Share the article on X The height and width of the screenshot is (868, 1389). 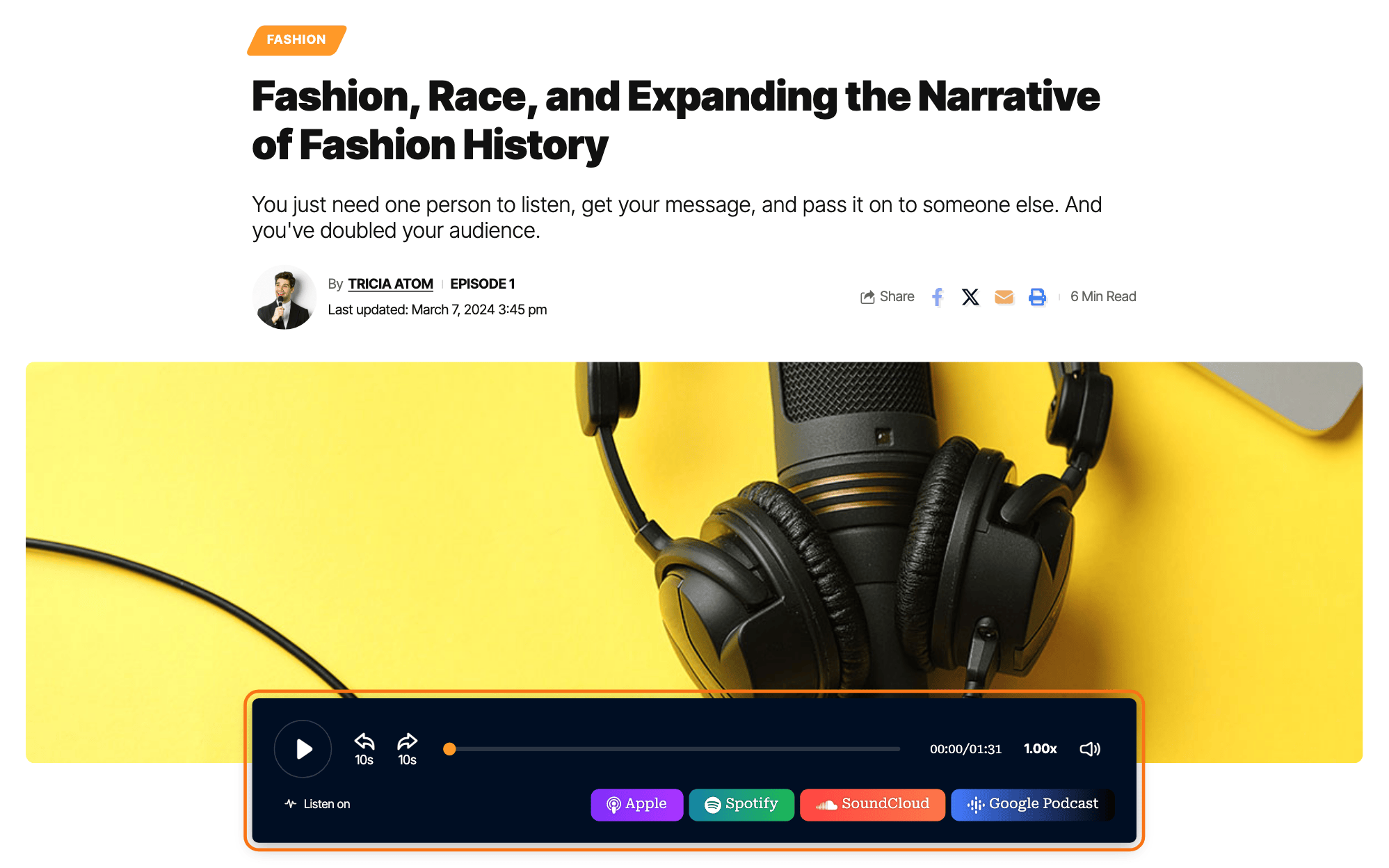point(970,297)
